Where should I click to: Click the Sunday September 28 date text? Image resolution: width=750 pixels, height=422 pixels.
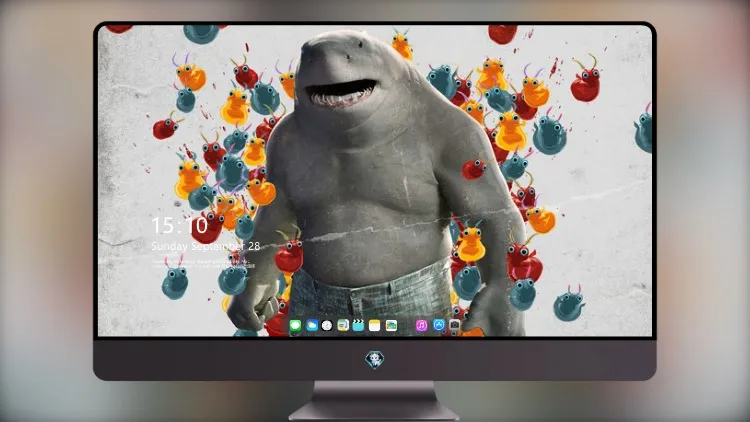[x=206, y=246]
